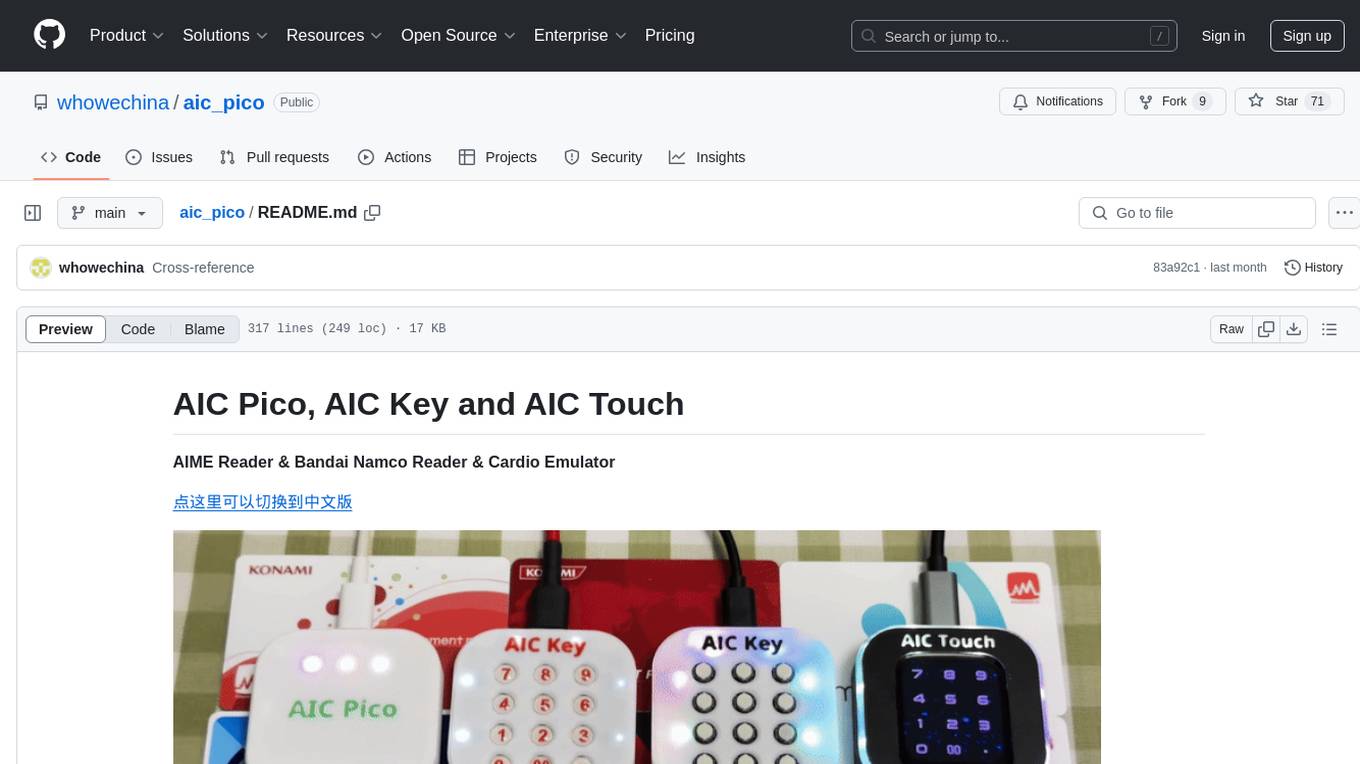Switch to Code view
The height and width of the screenshot is (764, 1360).
coord(138,329)
